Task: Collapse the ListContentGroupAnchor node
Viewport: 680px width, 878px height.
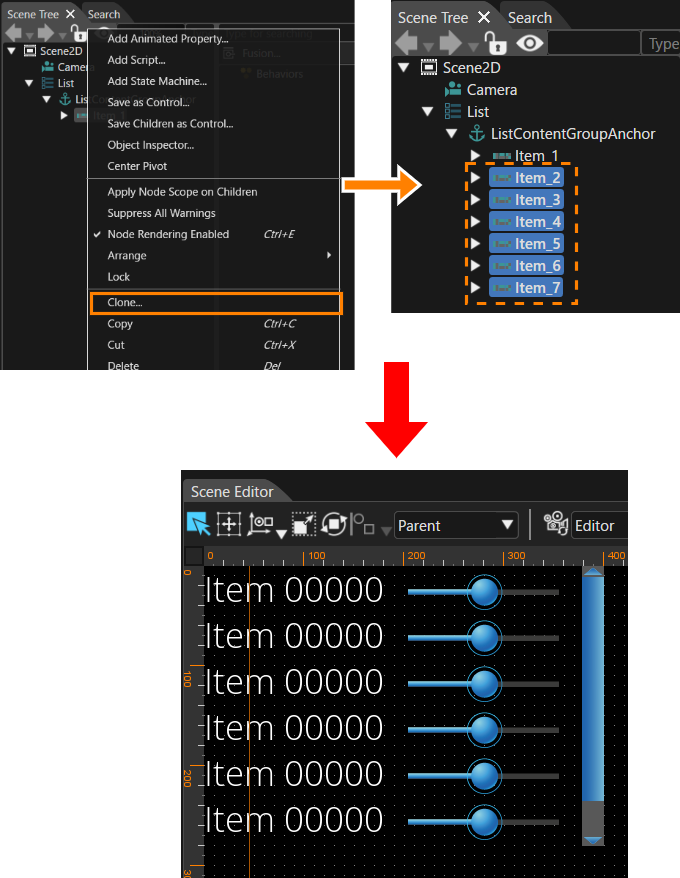Action: (452, 134)
